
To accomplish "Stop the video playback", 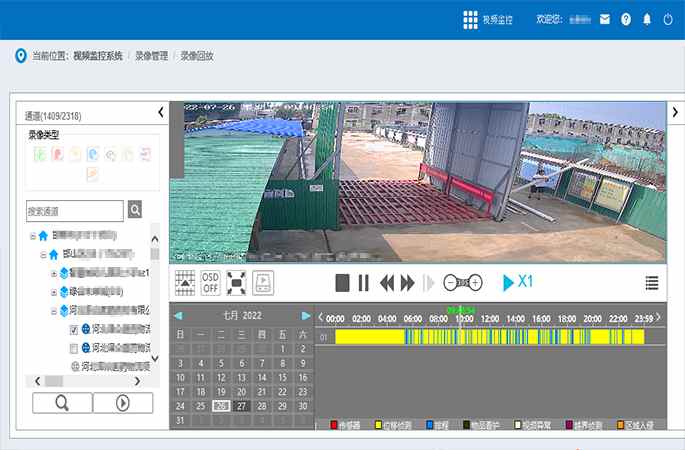I will tap(342, 283).
